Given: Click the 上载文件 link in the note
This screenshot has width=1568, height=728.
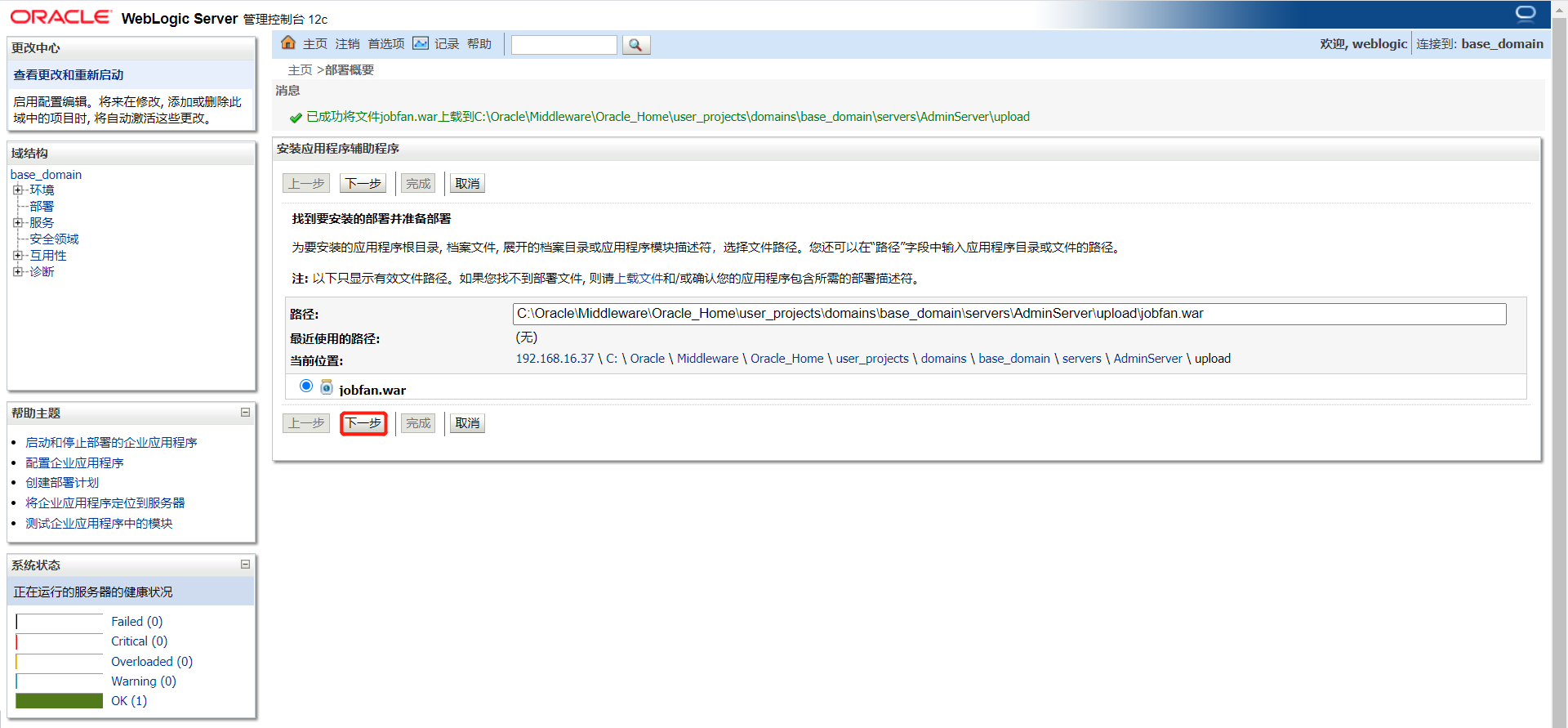Looking at the screenshot, I should pyautogui.click(x=639, y=279).
